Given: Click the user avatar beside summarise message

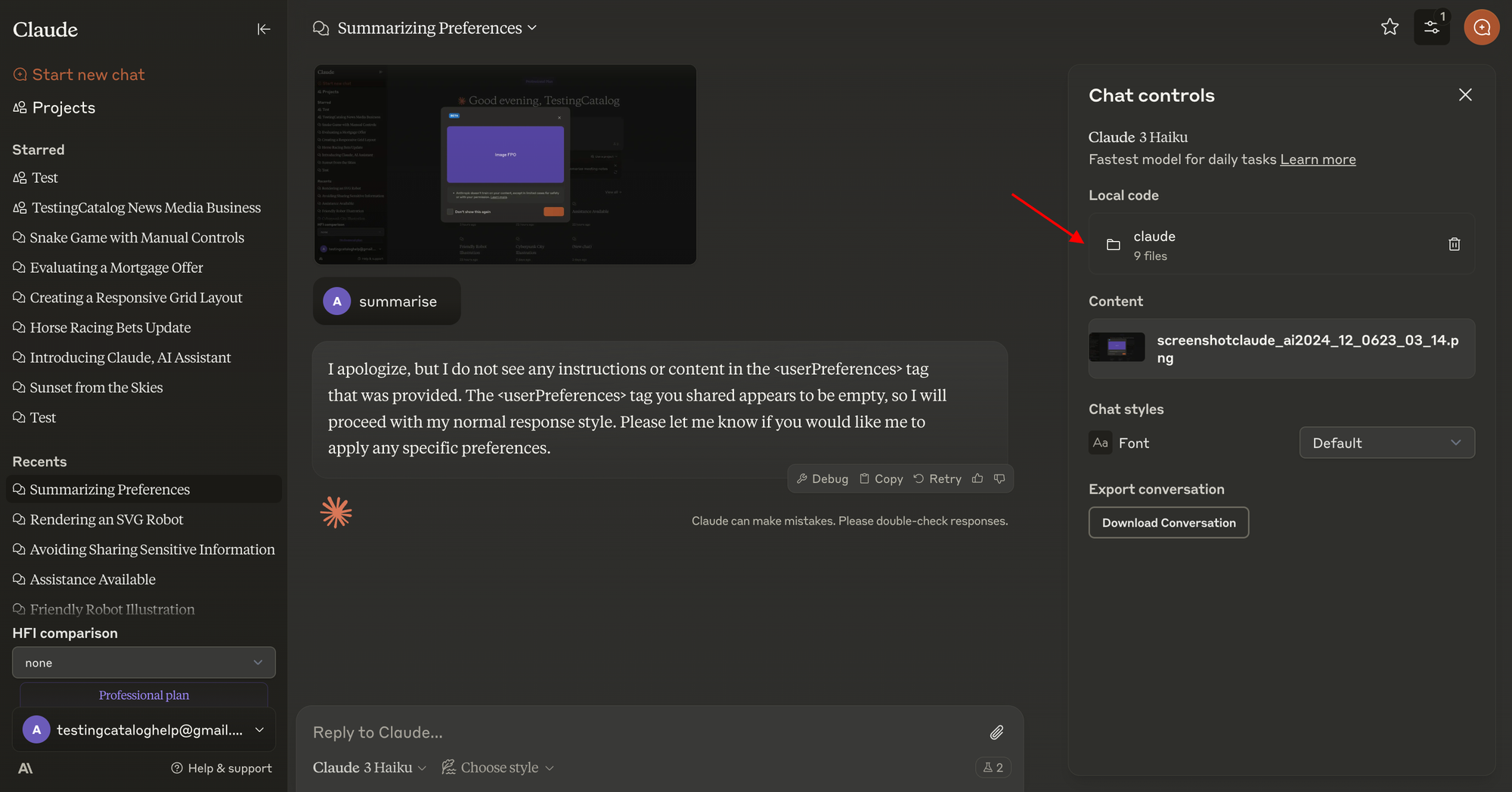Looking at the screenshot, I should [337, 301].
